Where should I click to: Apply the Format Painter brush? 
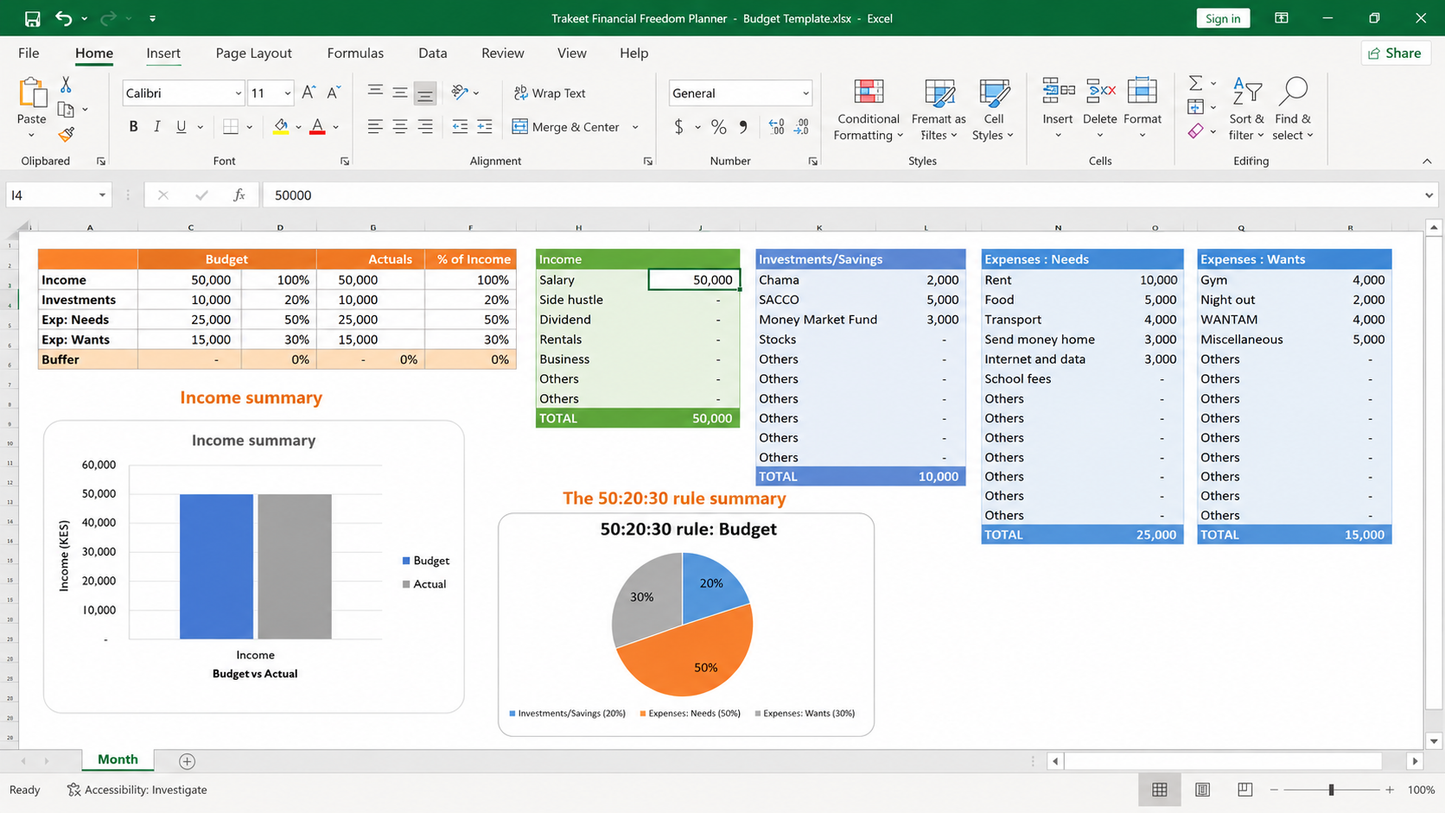[x=66, y=133]
